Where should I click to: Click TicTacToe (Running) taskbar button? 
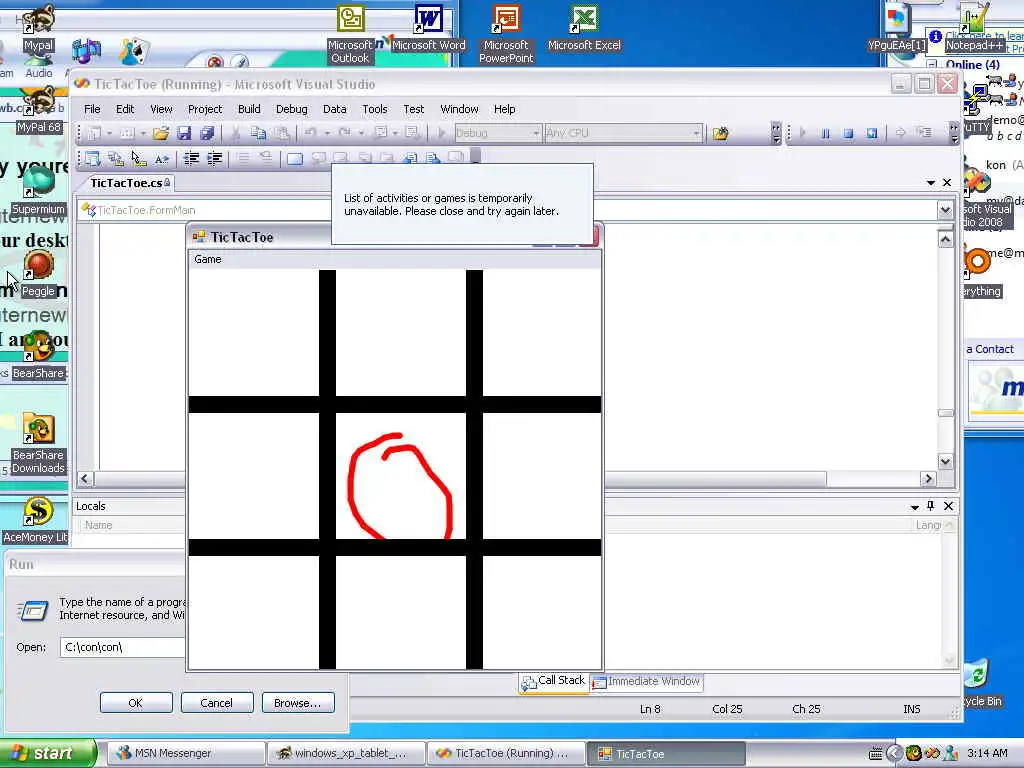(x=506, y=753)
